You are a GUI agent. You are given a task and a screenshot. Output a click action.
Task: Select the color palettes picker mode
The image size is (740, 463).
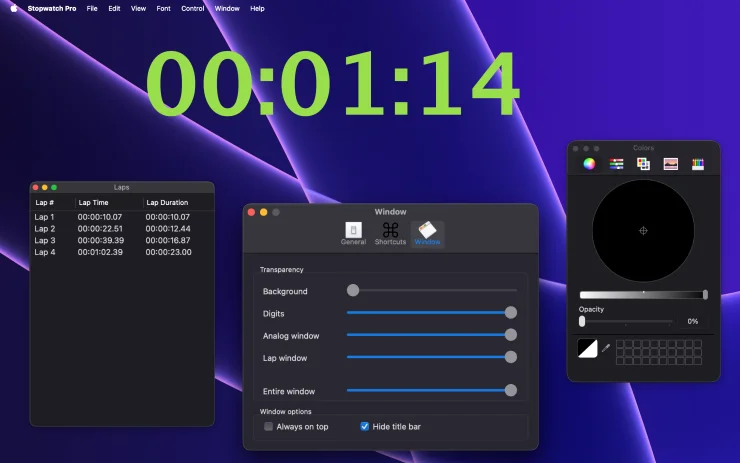tap(643, 164)
